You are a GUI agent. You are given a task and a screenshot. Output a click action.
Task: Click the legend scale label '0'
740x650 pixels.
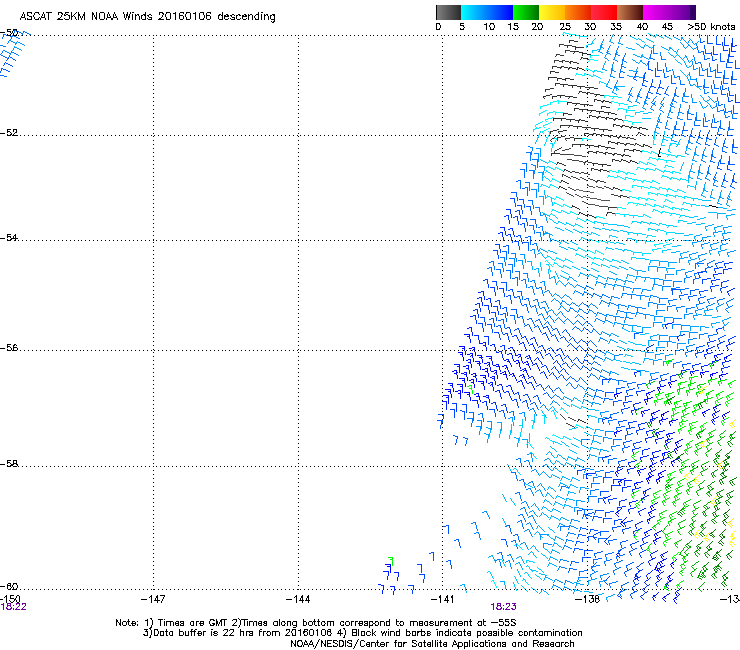438,27
